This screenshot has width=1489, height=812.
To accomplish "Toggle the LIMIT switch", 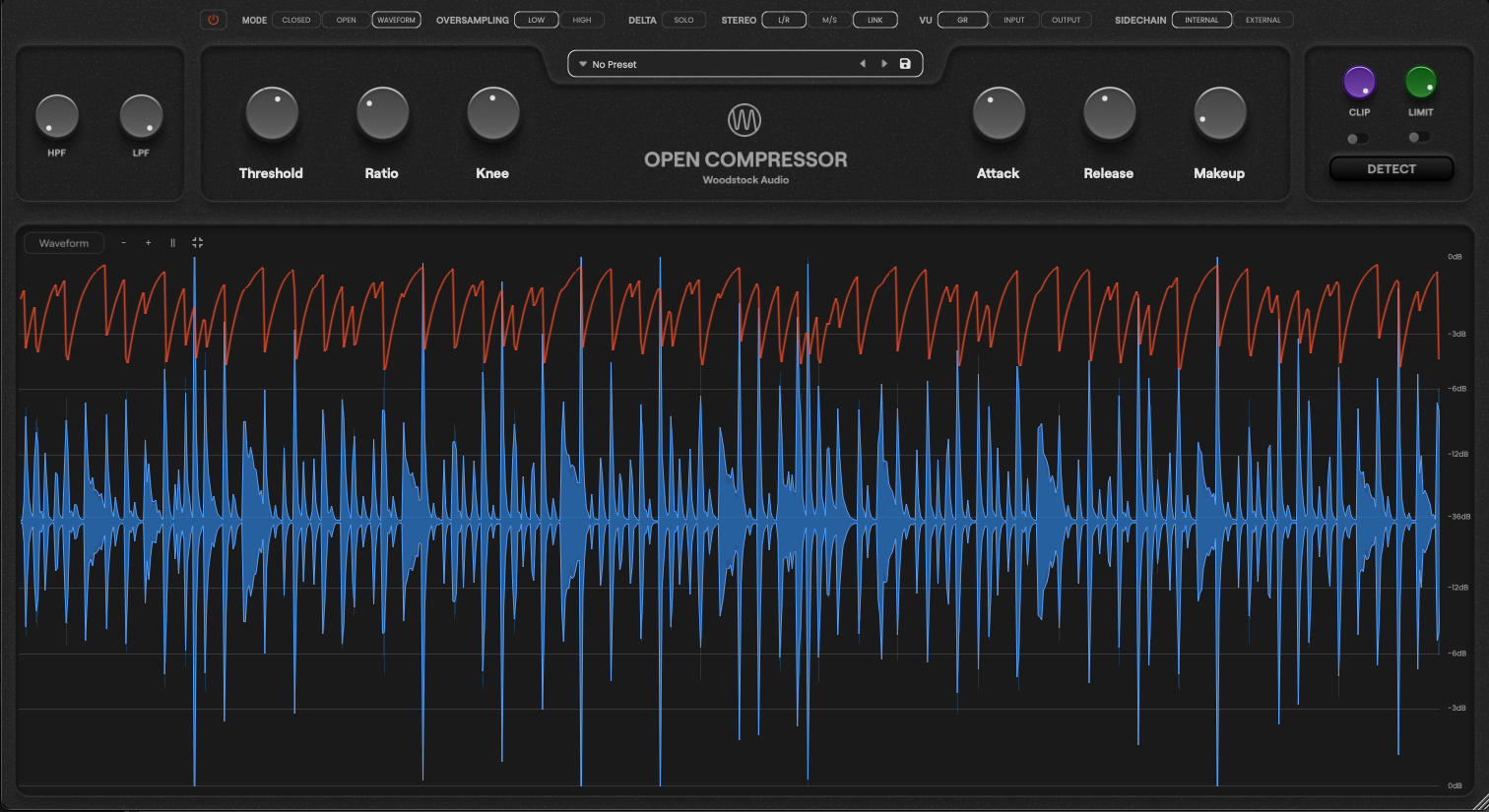I will [1418, 138].
